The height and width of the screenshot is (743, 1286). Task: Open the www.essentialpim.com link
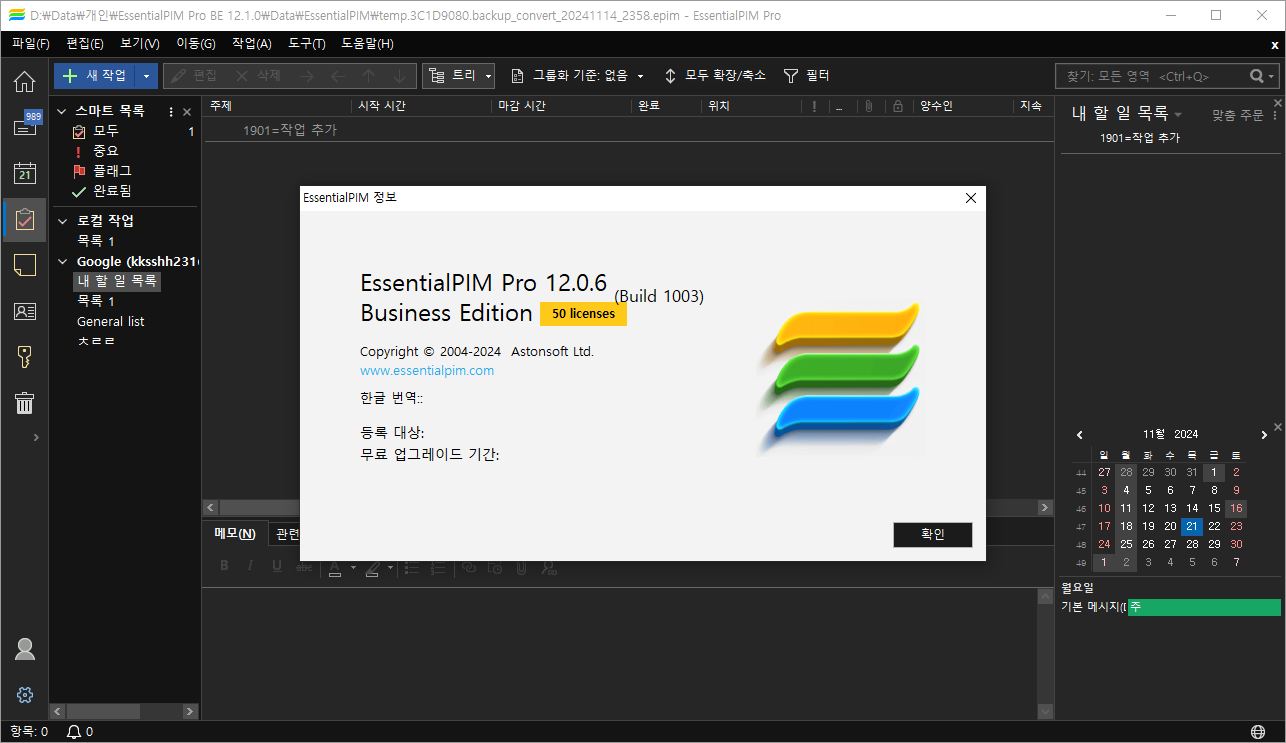click(x=427, y=370)
